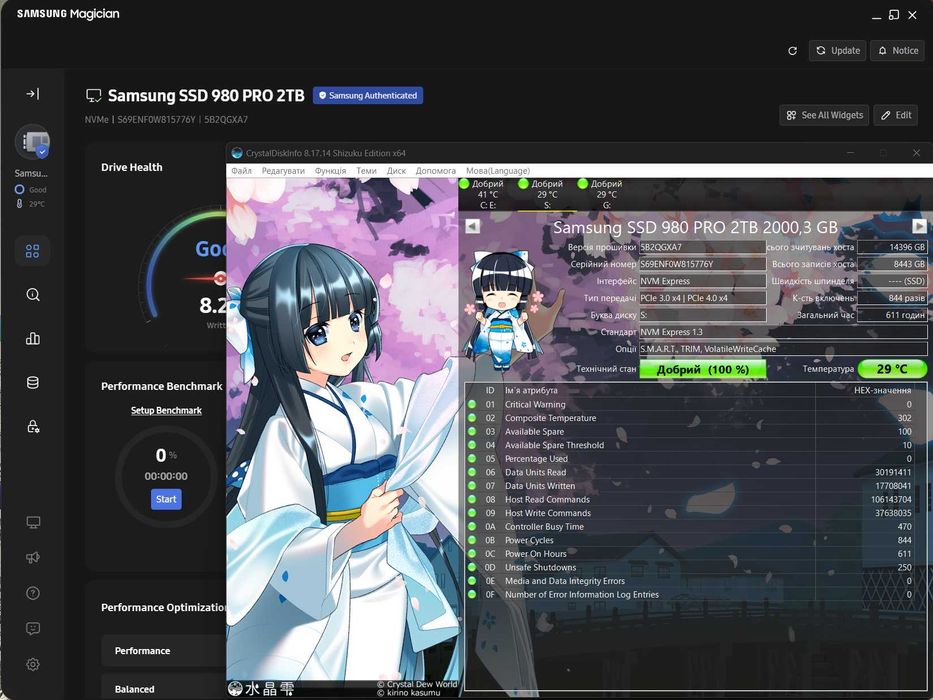Click power on hours 611 годин
This screenshot has width=933, height=700.
[x=892, y=315]
